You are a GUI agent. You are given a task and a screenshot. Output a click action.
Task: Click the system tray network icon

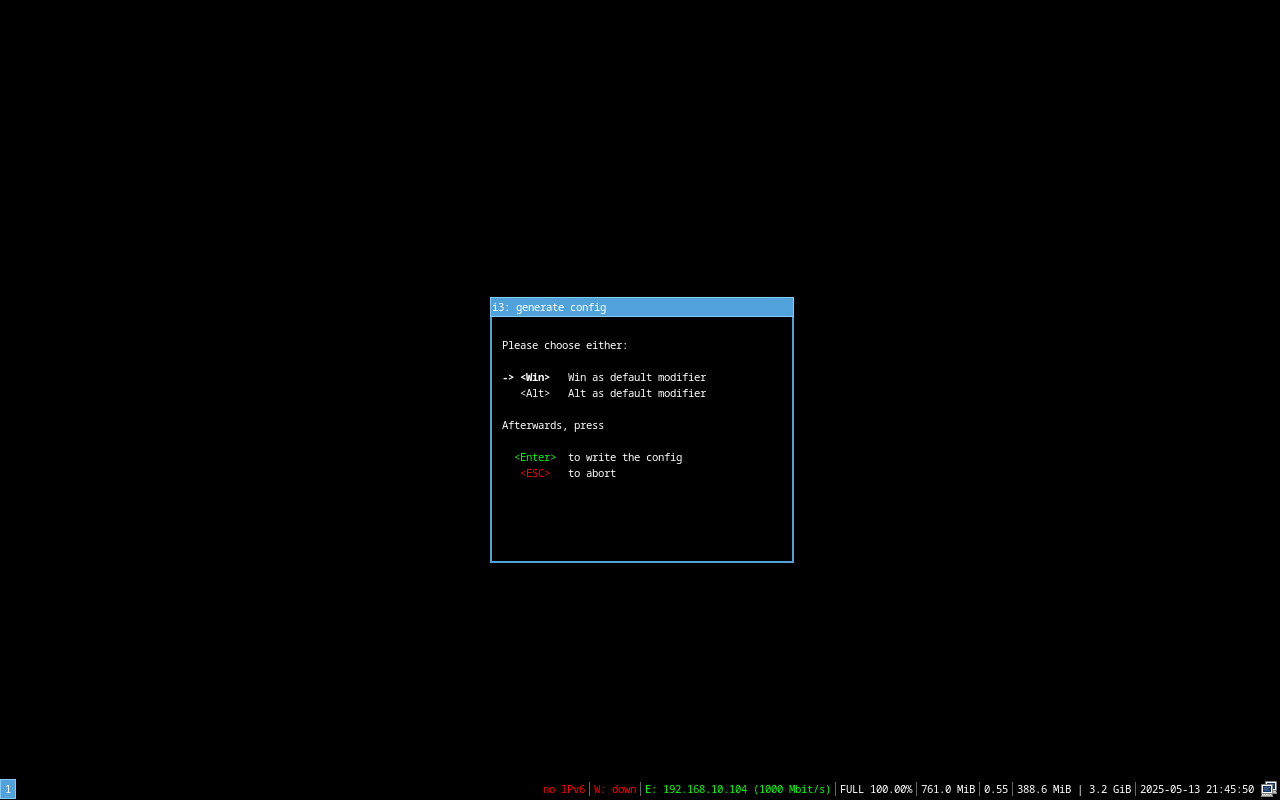coord(1269,789)
